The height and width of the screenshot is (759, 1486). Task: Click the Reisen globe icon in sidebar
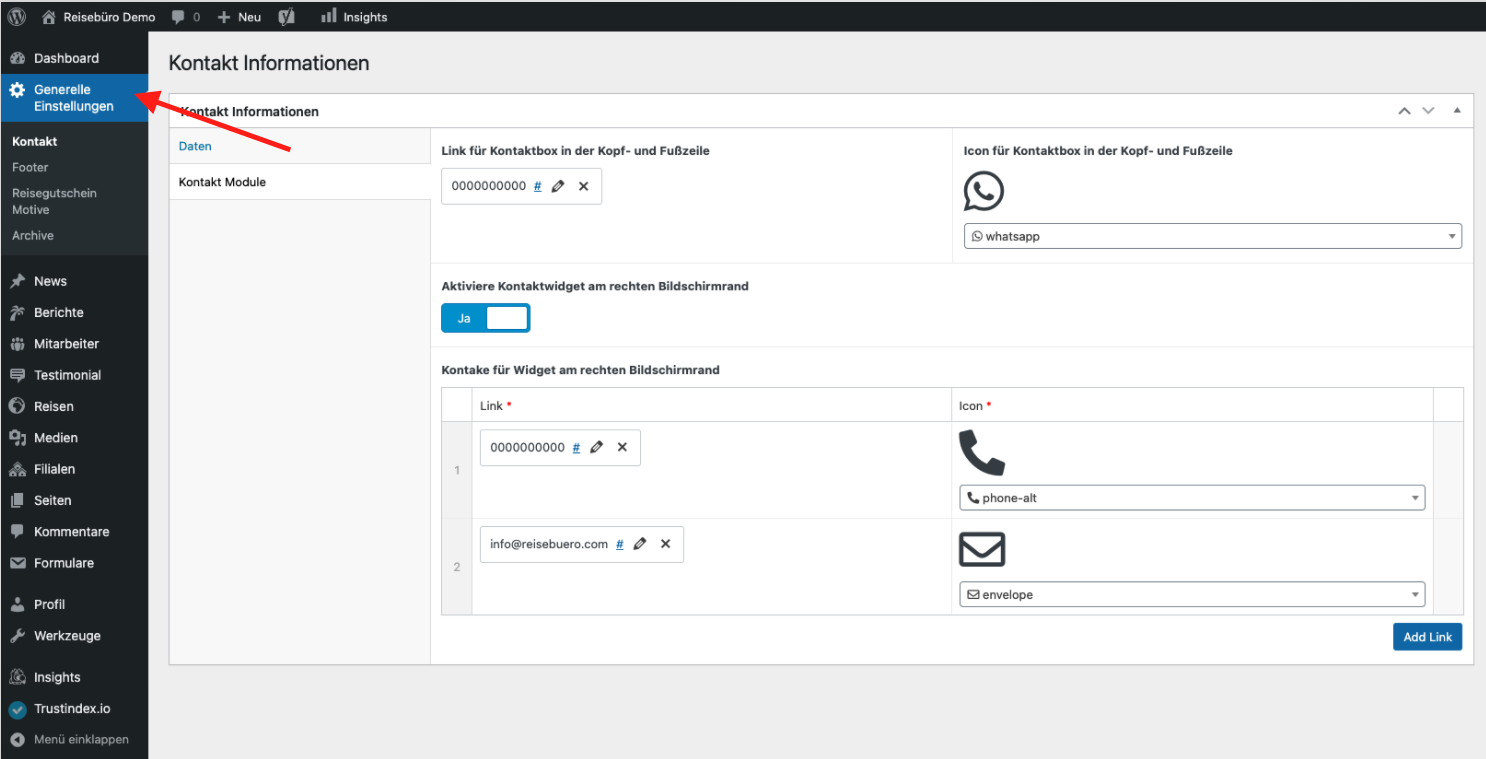17,406
